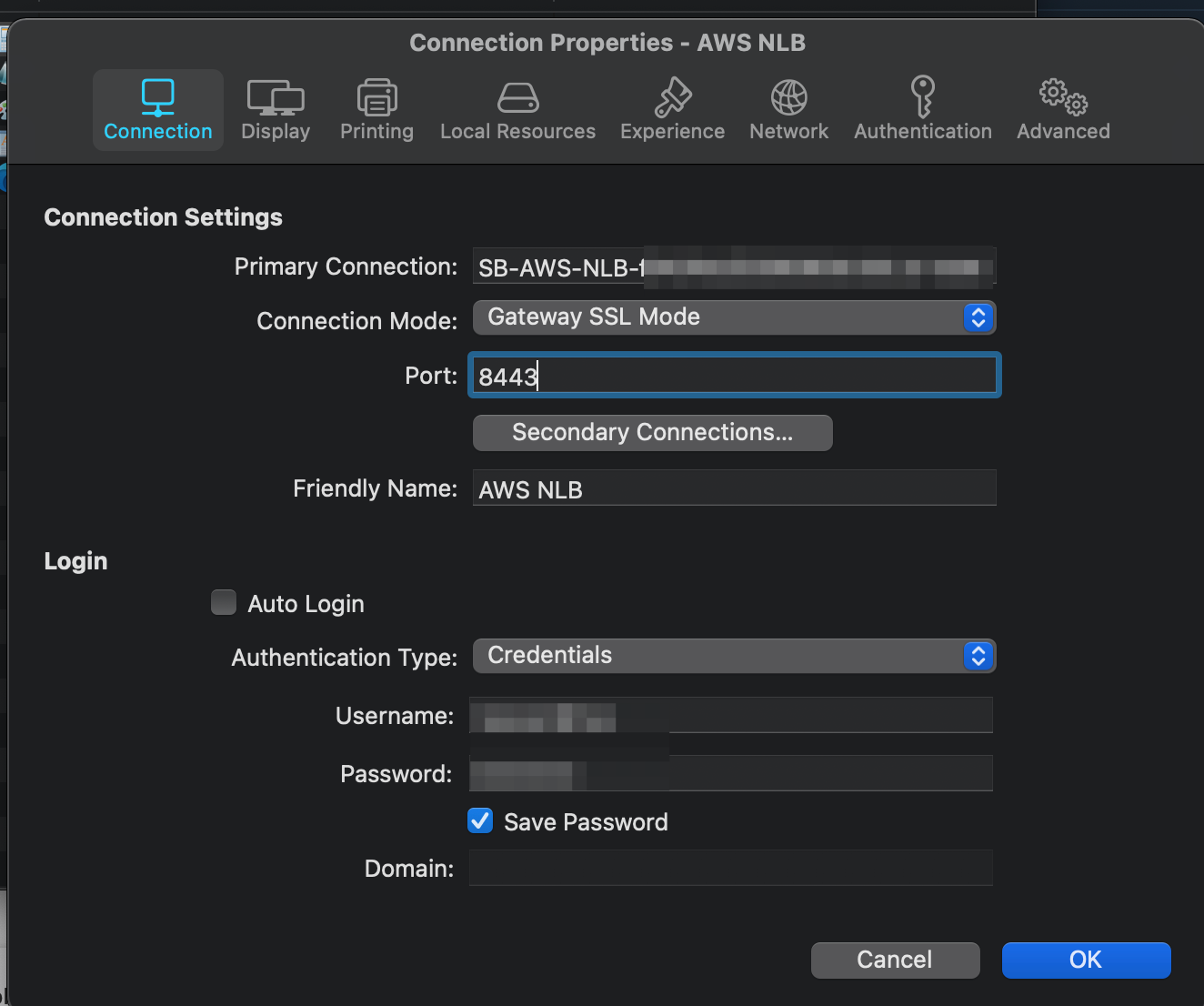Open the Connection settings pane icon

click(x=157, y=98)
